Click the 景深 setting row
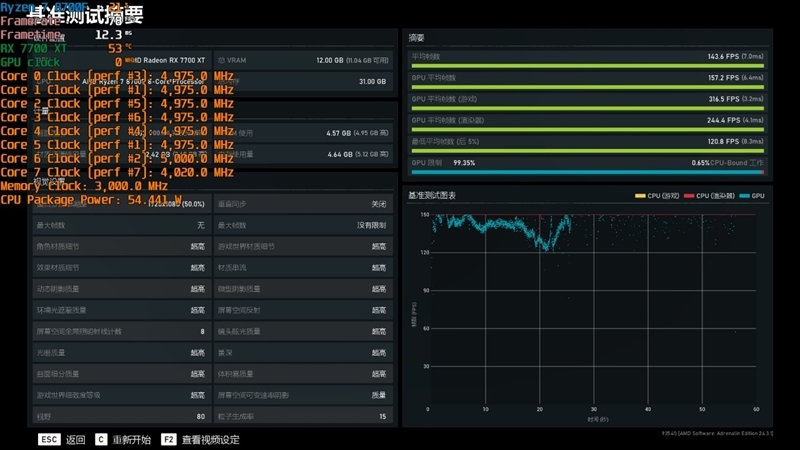800x450 pixels. 302,352
